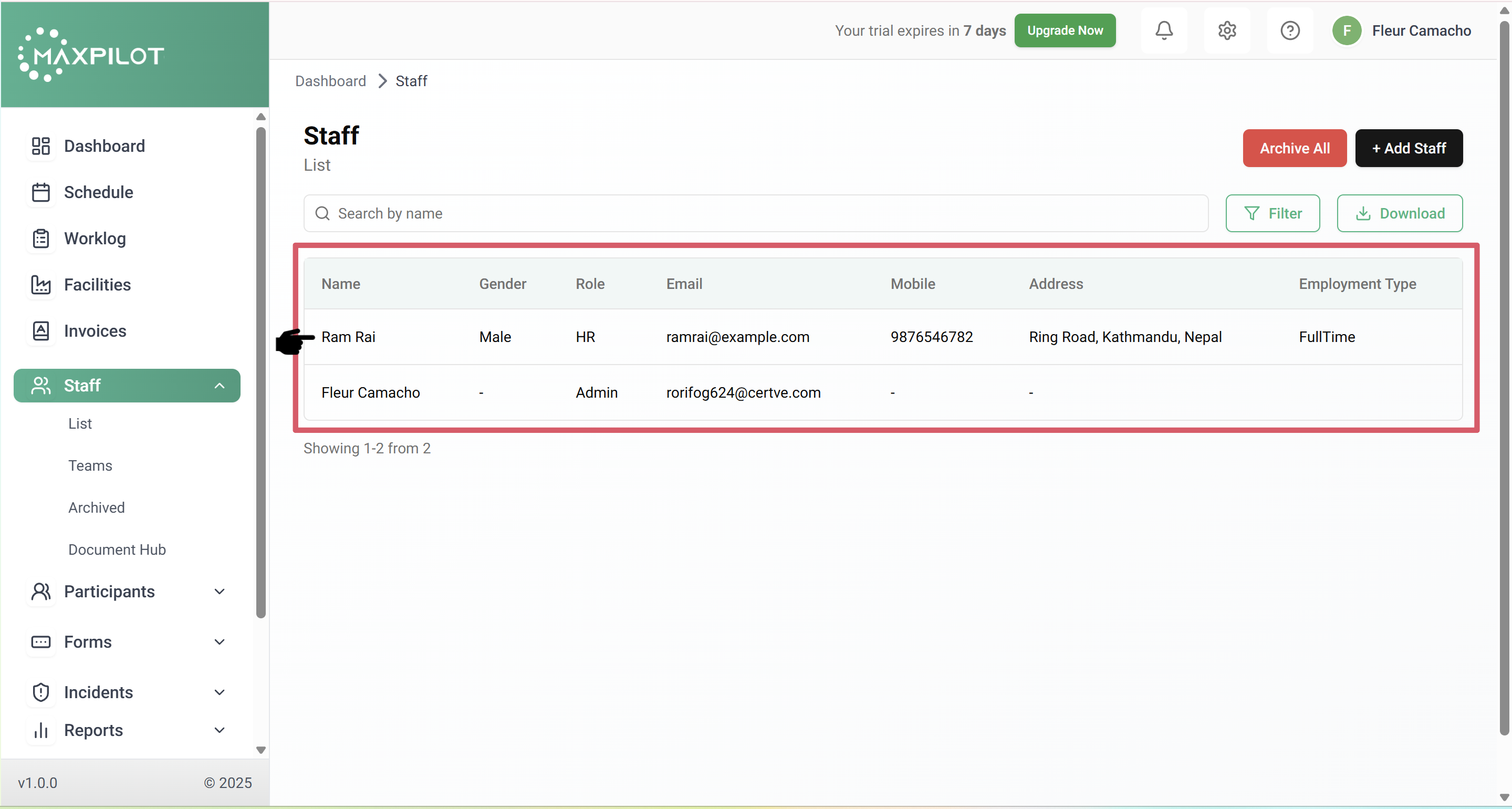Expand the Forms menu
The width and height of the screenshot is (1512, 809).
220,641
